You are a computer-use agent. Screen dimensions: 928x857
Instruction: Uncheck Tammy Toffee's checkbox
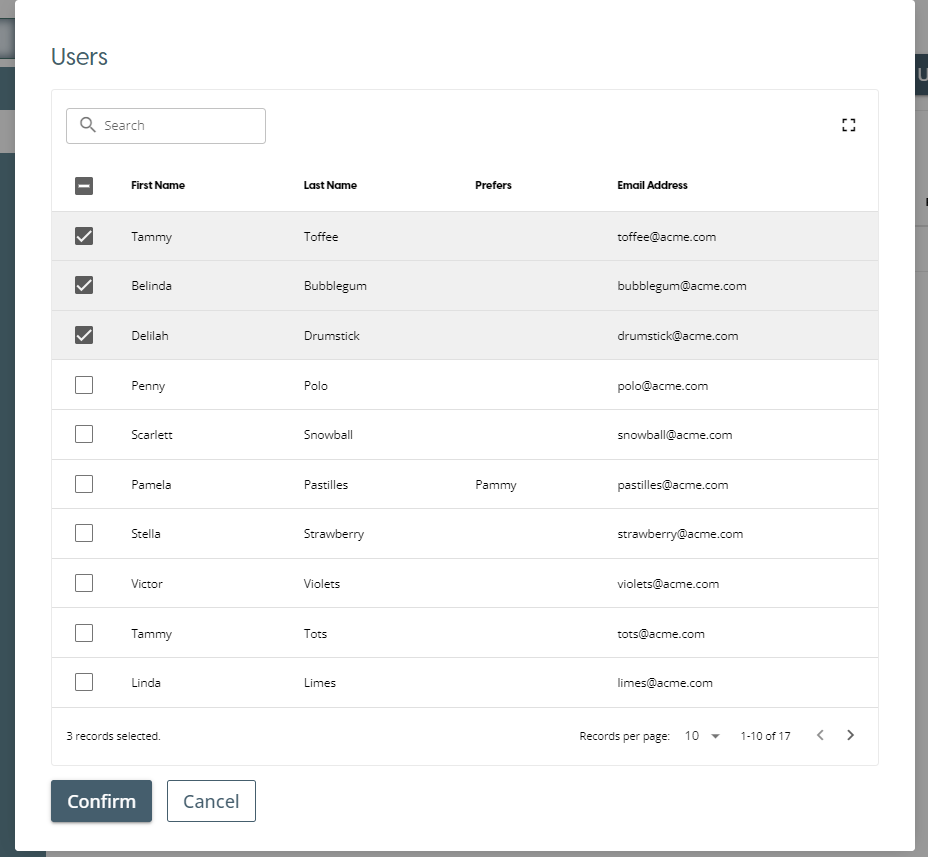pyautogui.click(x=84, y=236)
